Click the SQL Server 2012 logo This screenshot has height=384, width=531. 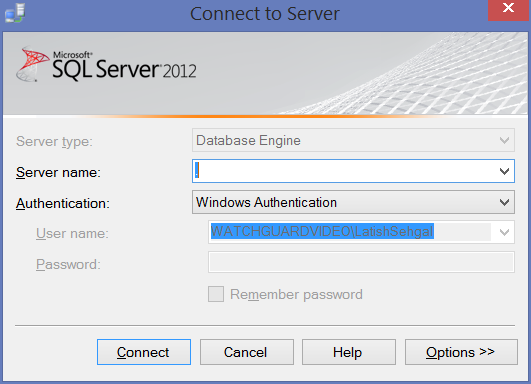[x=106, y=65]
